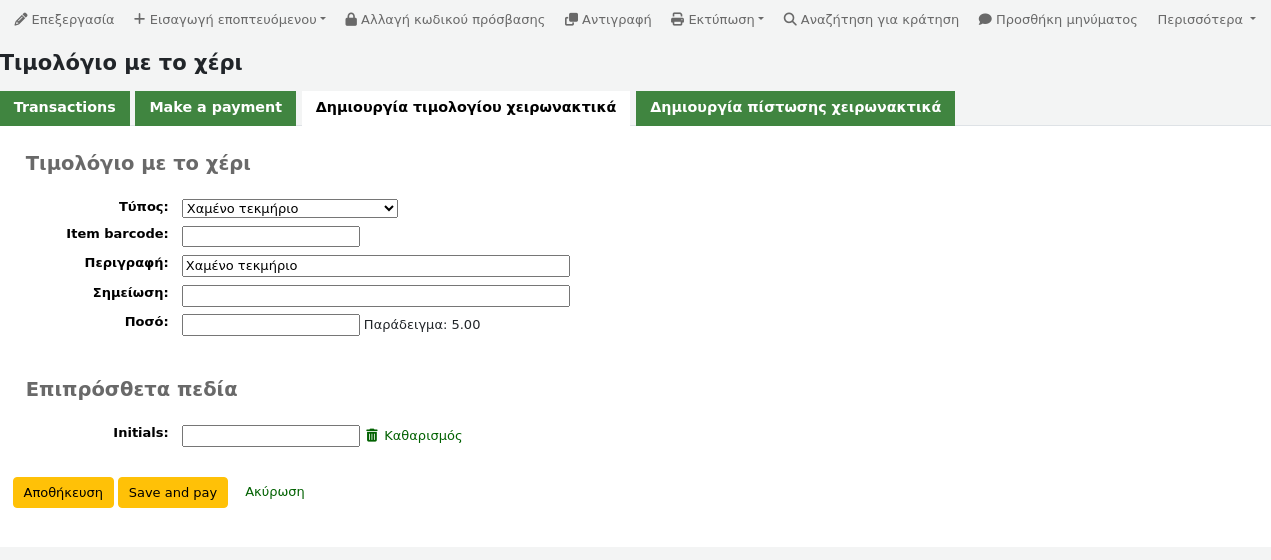Click the magnifier Αναζήτηση για κράτηση icon

(x=790, y=20)
